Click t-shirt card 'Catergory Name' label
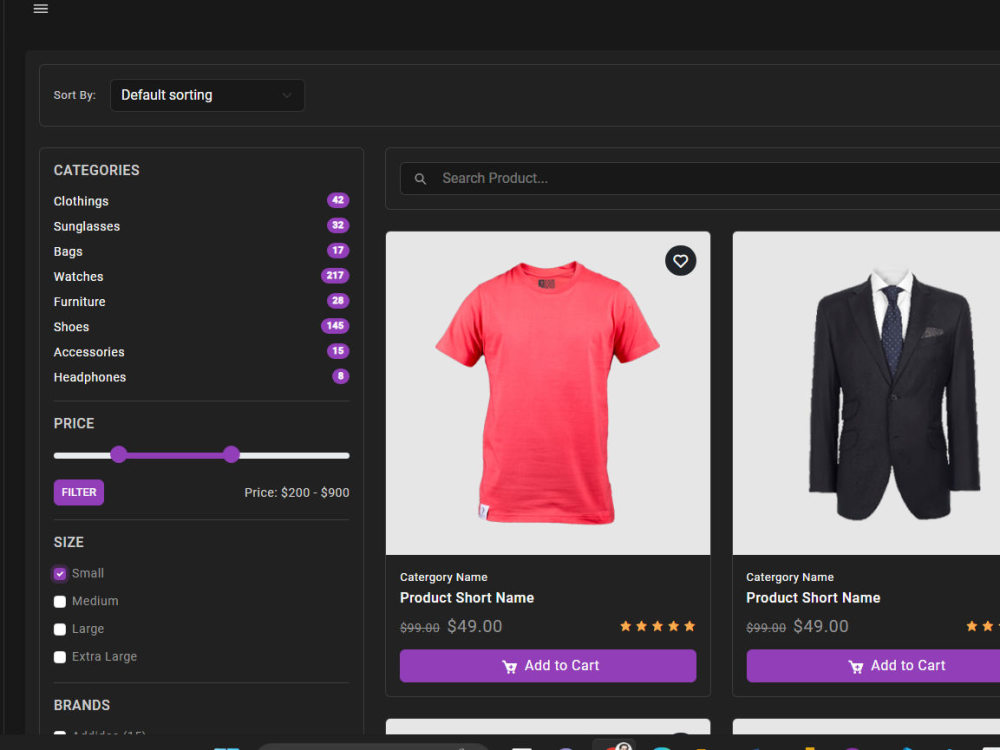The image size is (1000, 750). coord(443,577)
